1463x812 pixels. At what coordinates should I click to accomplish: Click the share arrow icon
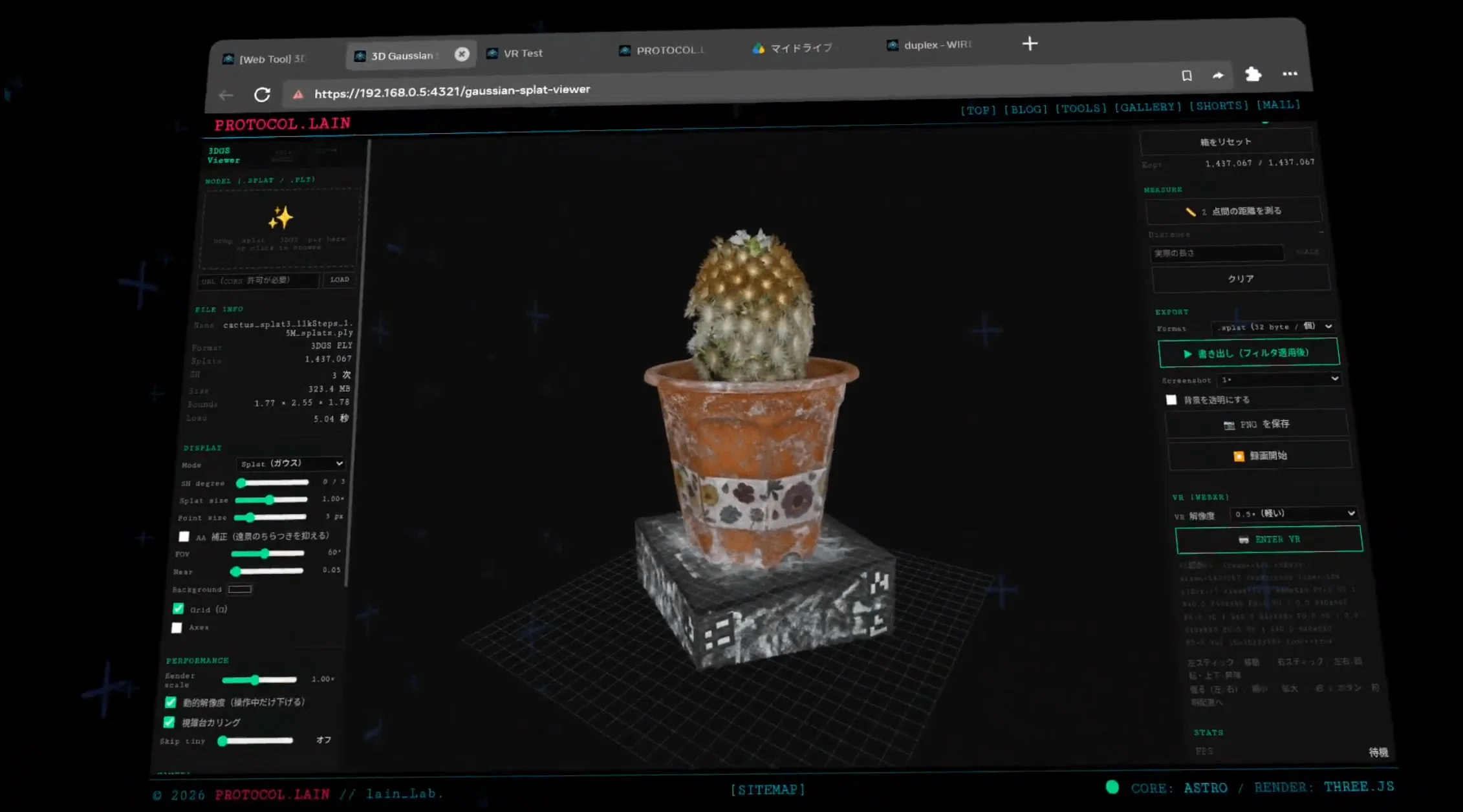pos(1218,75)
